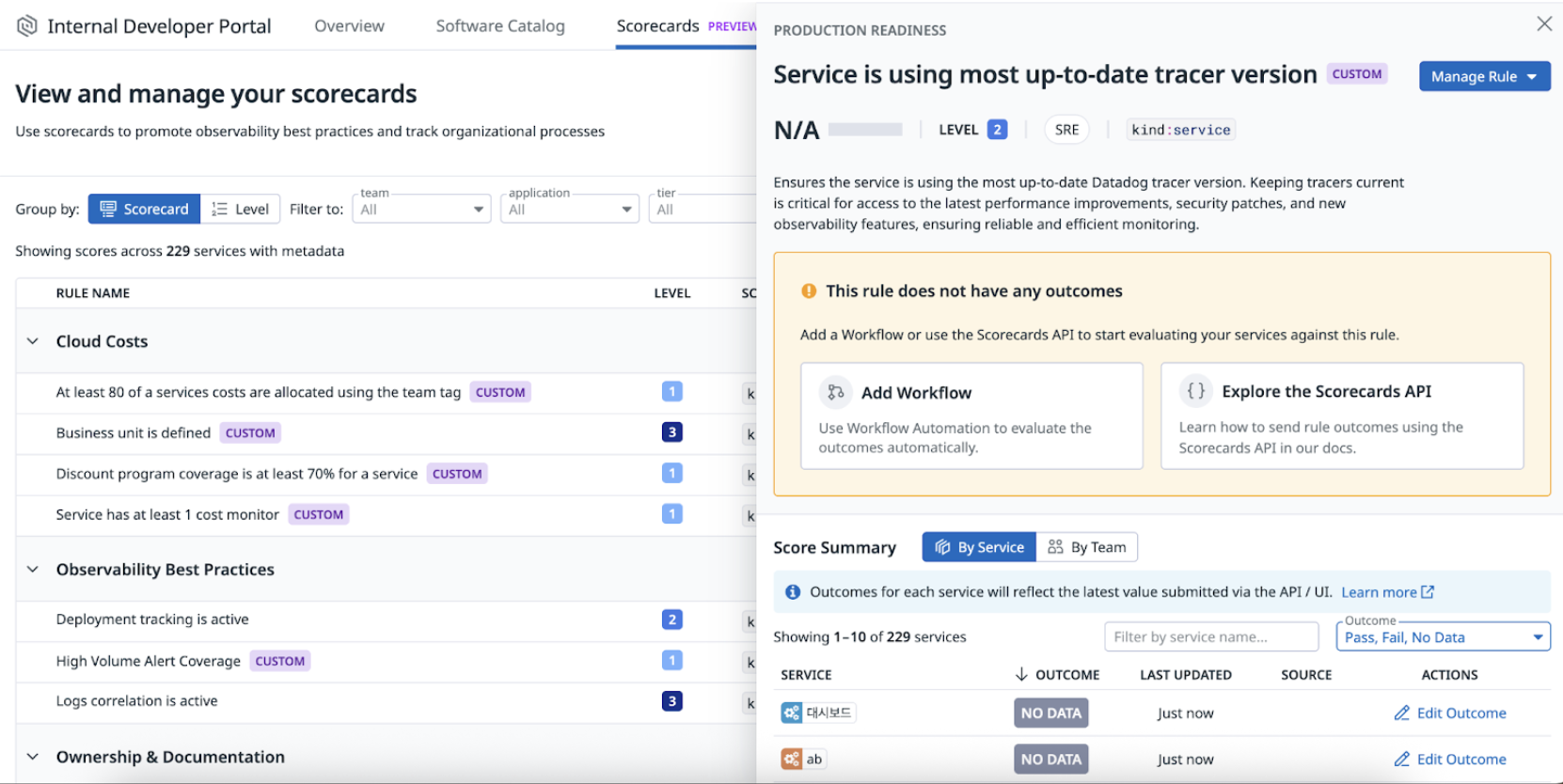Click the Internal Developer Portal logo icon

coord(27,25)
